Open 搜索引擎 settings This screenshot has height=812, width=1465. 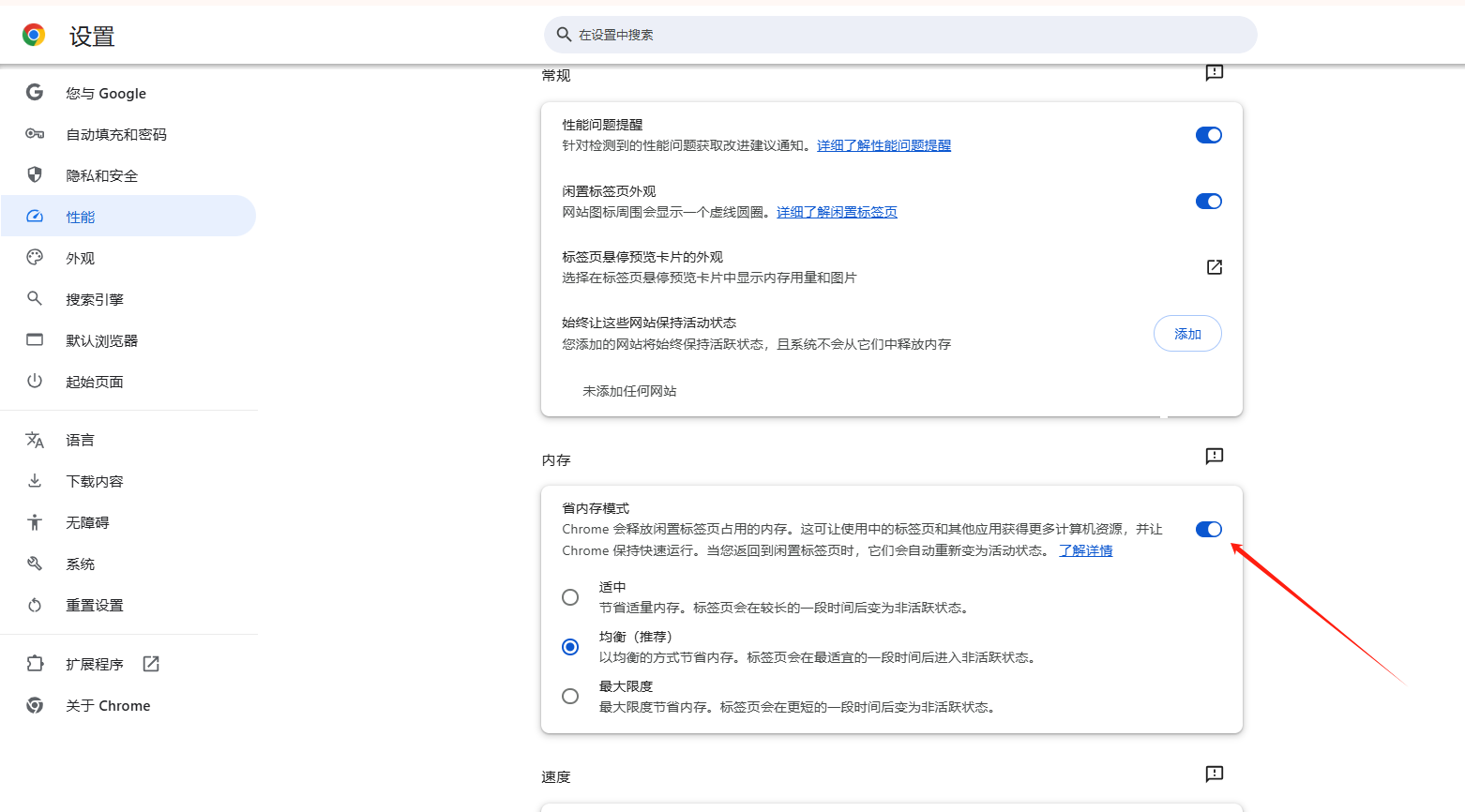pyautogui.click(x=128, y=299)
